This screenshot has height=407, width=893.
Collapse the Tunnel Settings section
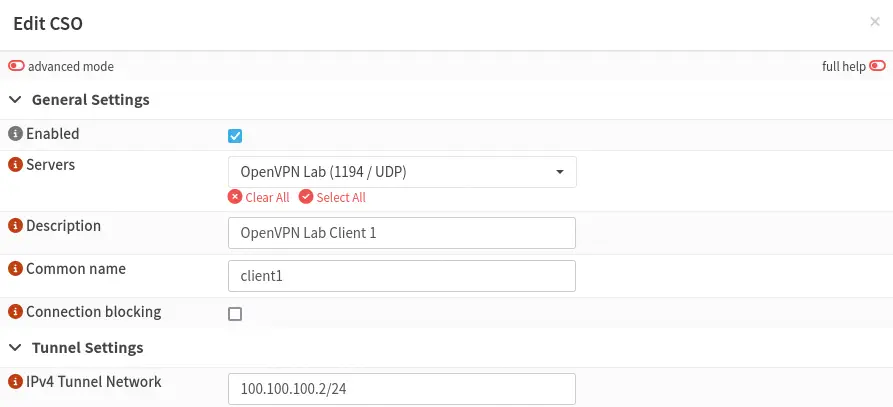pos(16,348)
